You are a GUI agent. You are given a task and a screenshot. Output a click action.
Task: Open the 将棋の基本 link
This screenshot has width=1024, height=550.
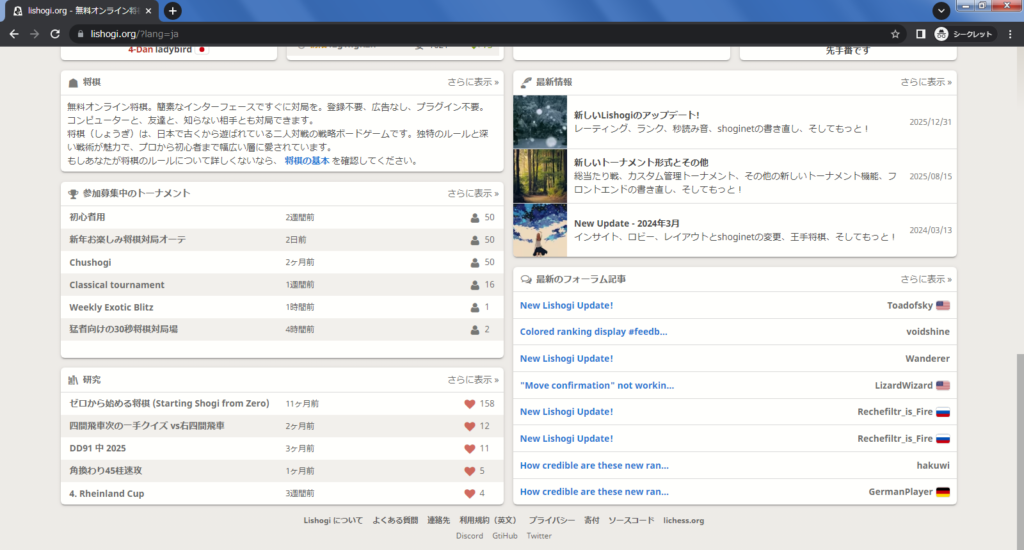coord(307,161)
